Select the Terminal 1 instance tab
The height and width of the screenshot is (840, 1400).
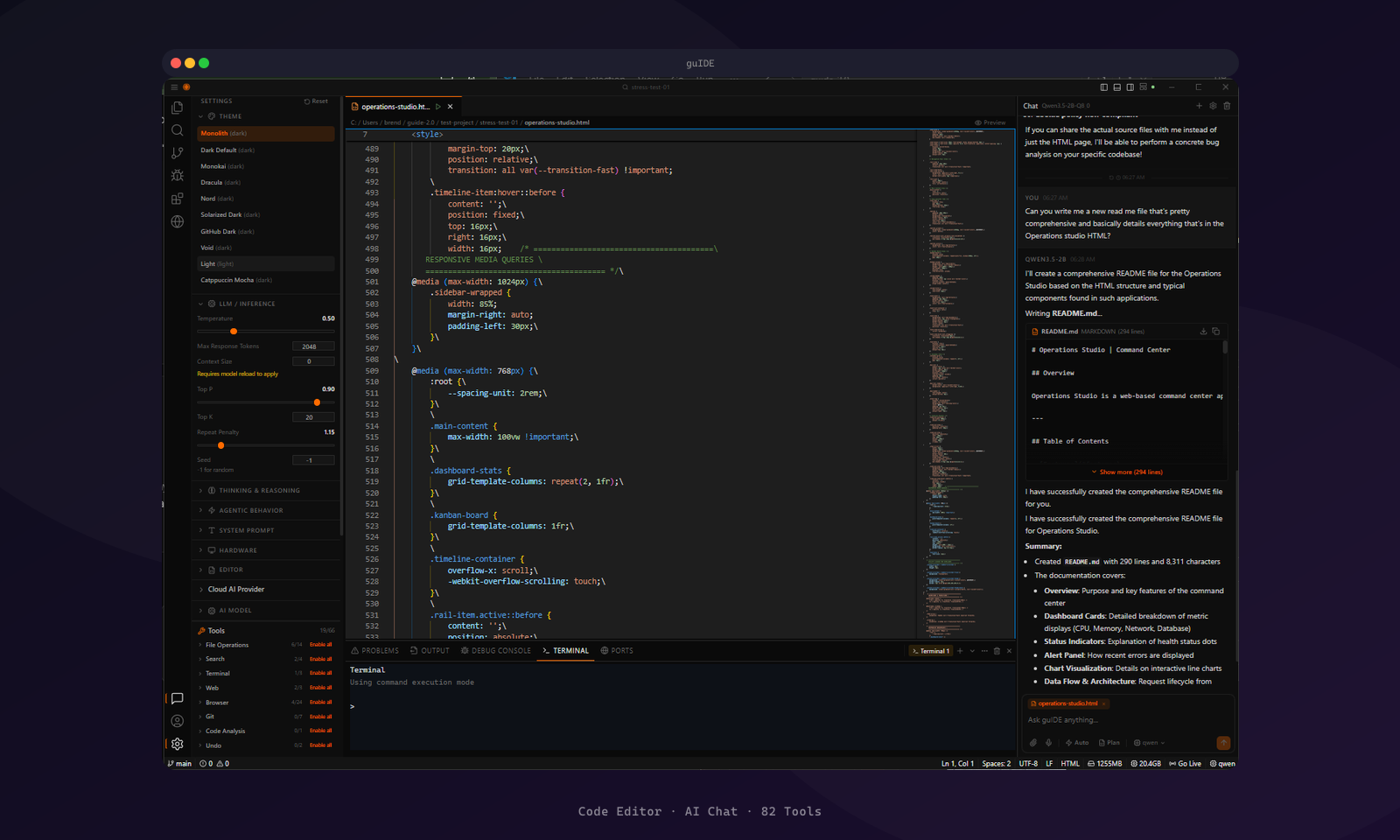(x=930, y=651)
